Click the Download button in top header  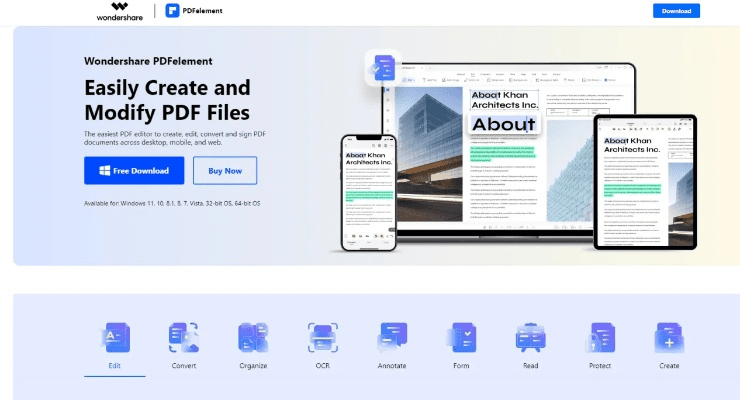(676, 11)
